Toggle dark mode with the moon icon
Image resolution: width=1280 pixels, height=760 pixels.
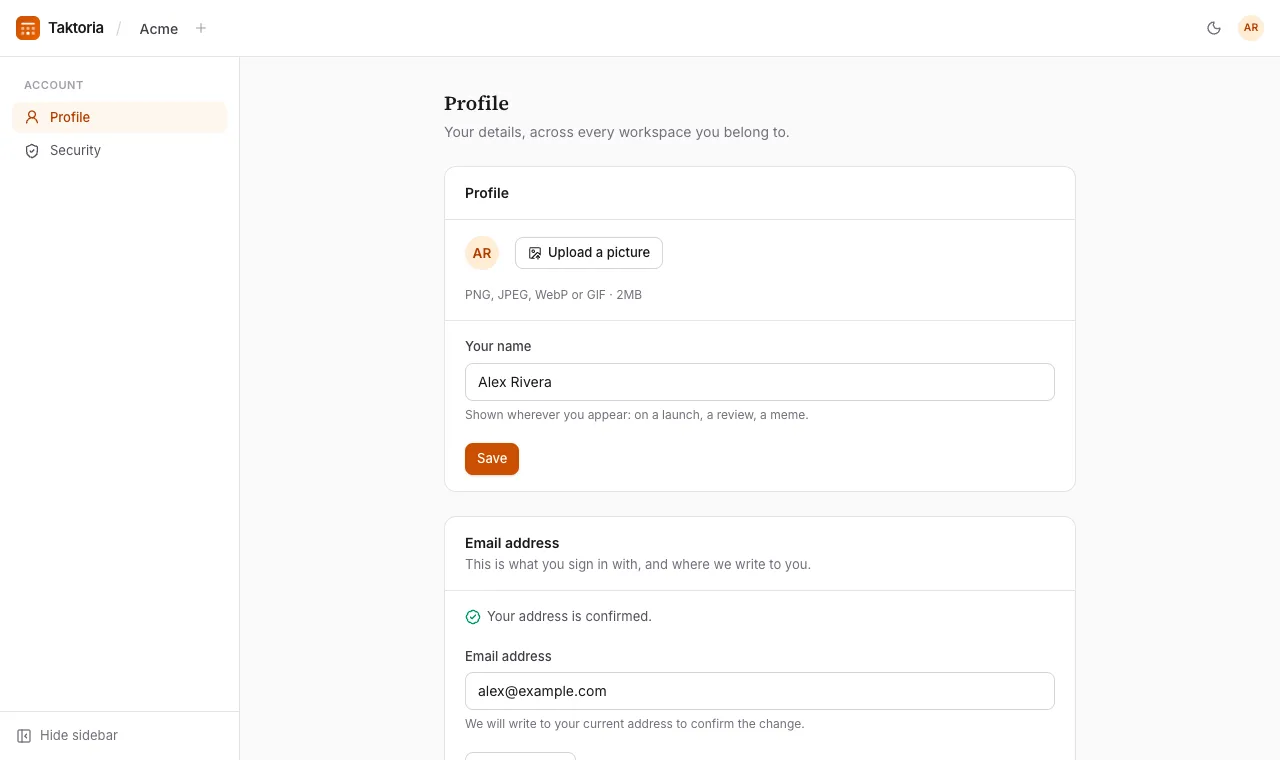pyautogui.click(x=1214, y=28)
